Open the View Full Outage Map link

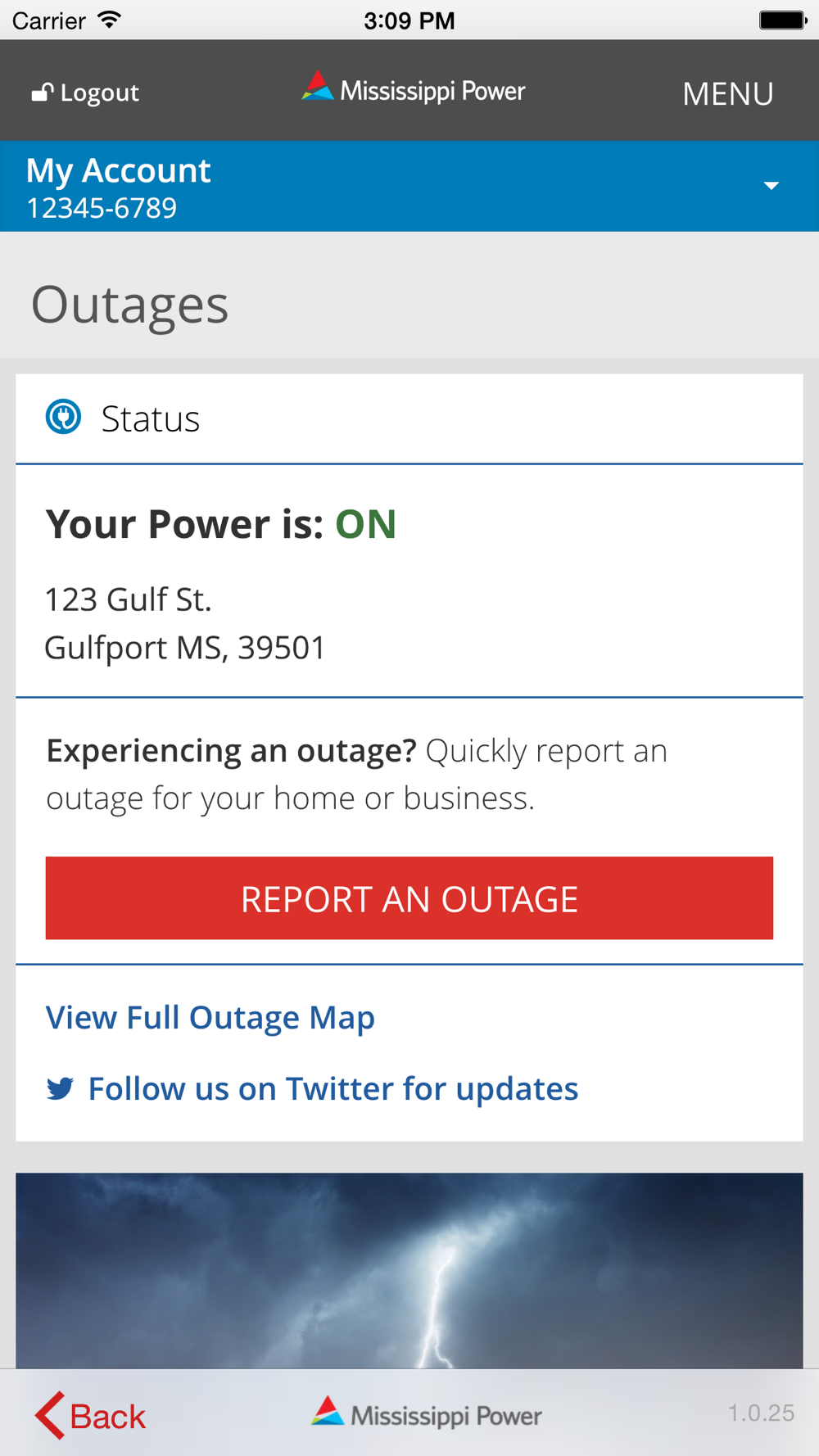pyautogui.click(x=210, y=1018)
